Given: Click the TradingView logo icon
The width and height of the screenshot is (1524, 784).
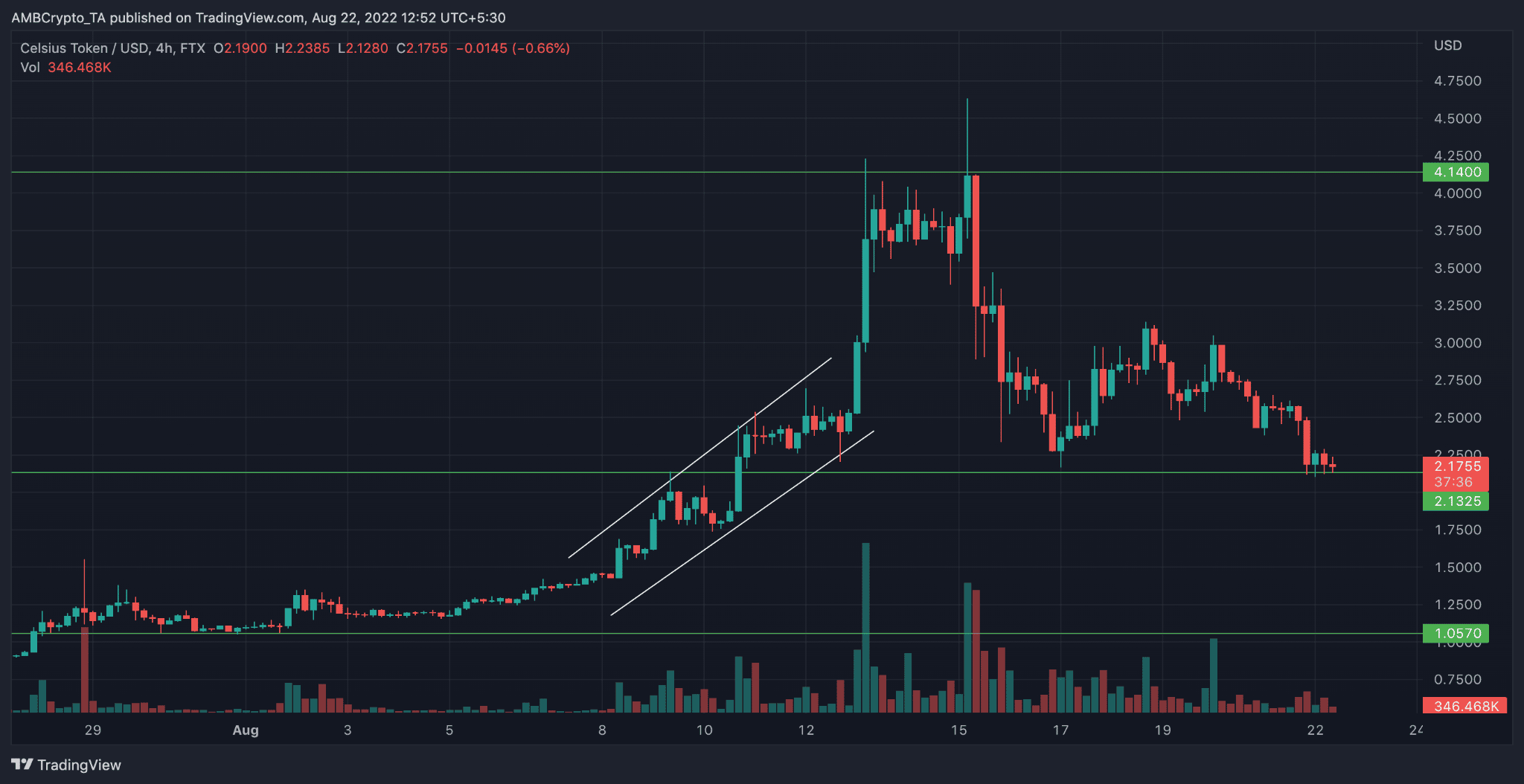Looking at the screenshot, I should click(x=22, y=765).
